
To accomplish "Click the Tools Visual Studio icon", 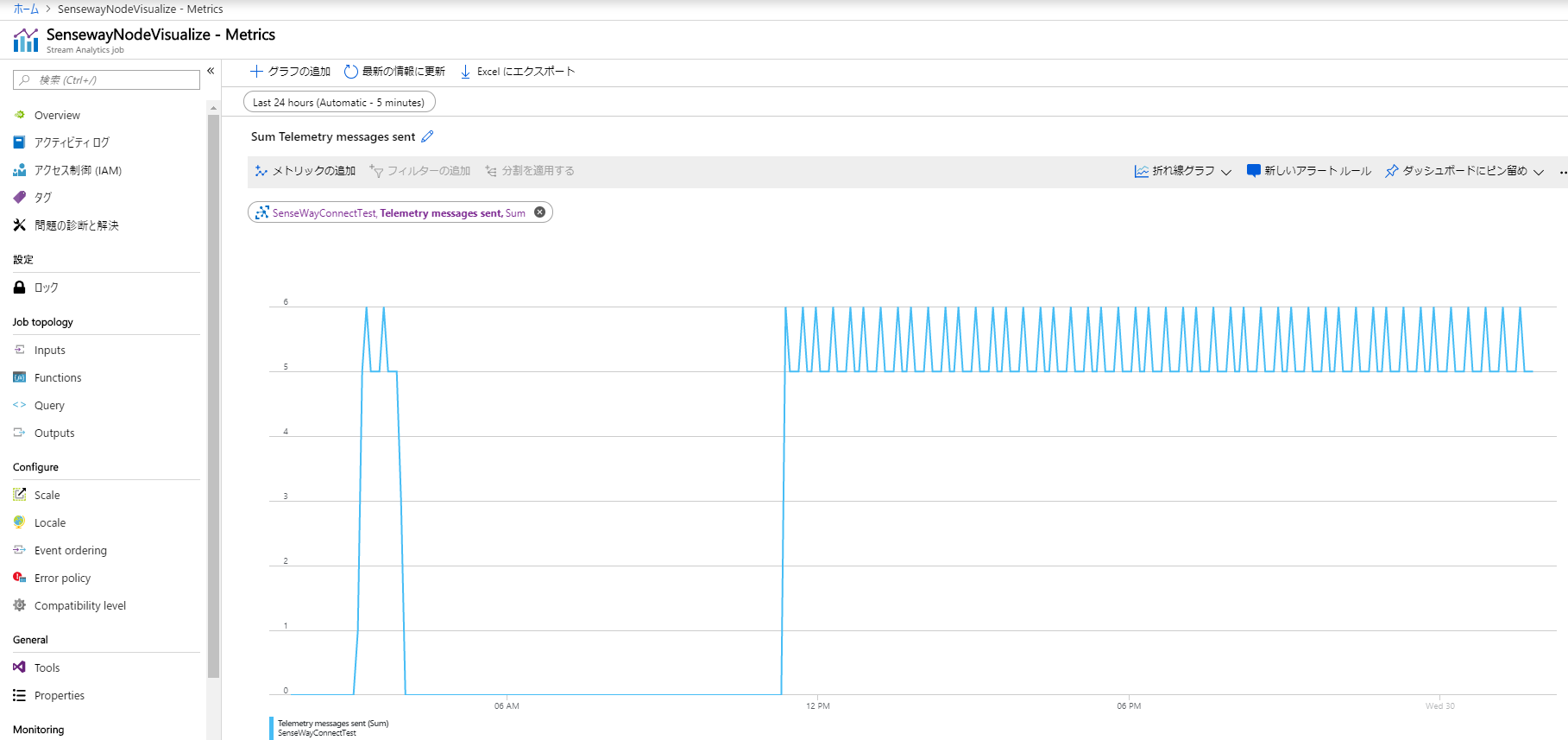I will (x=19, y=667).
